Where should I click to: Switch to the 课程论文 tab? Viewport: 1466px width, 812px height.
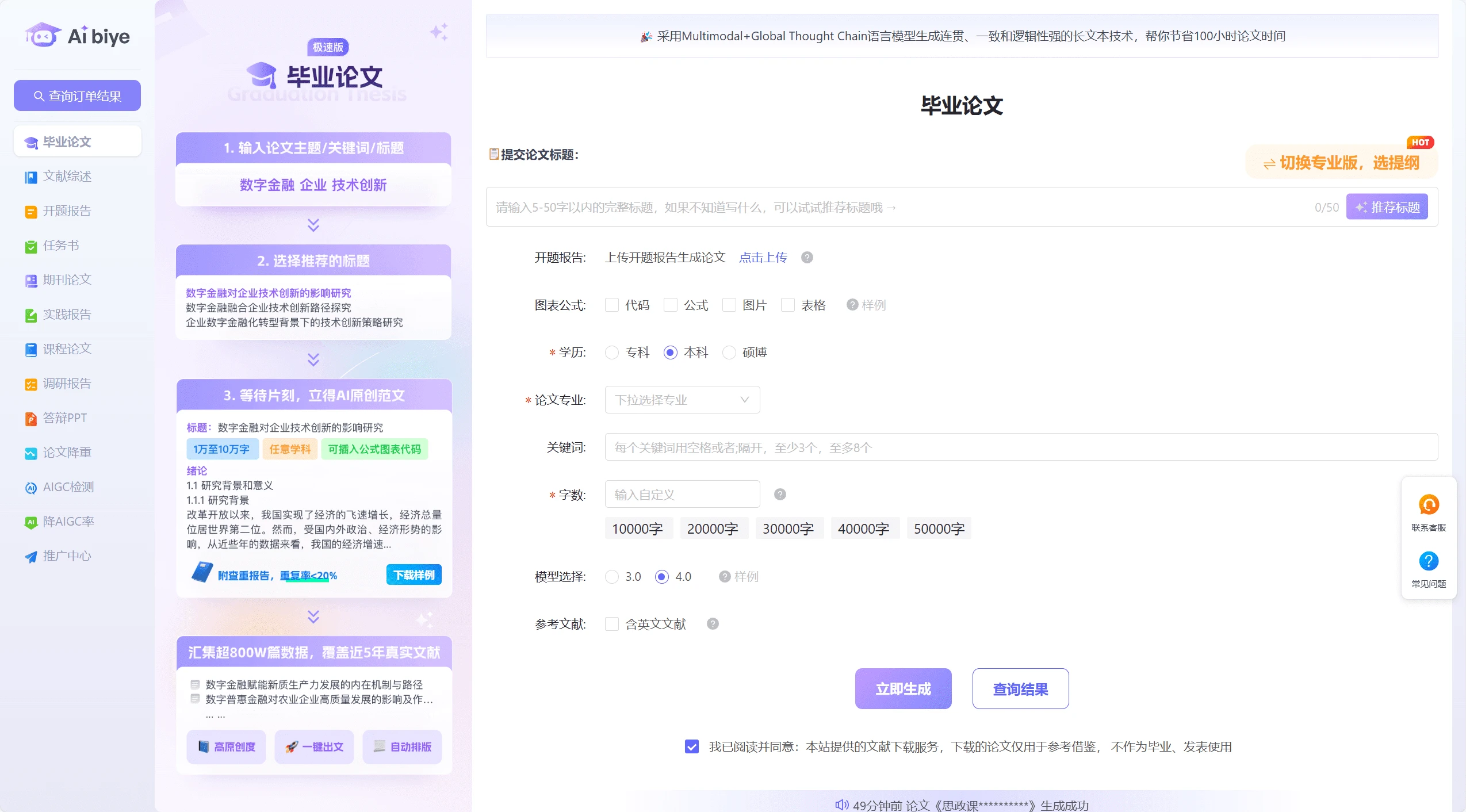[x=67, y=349]
